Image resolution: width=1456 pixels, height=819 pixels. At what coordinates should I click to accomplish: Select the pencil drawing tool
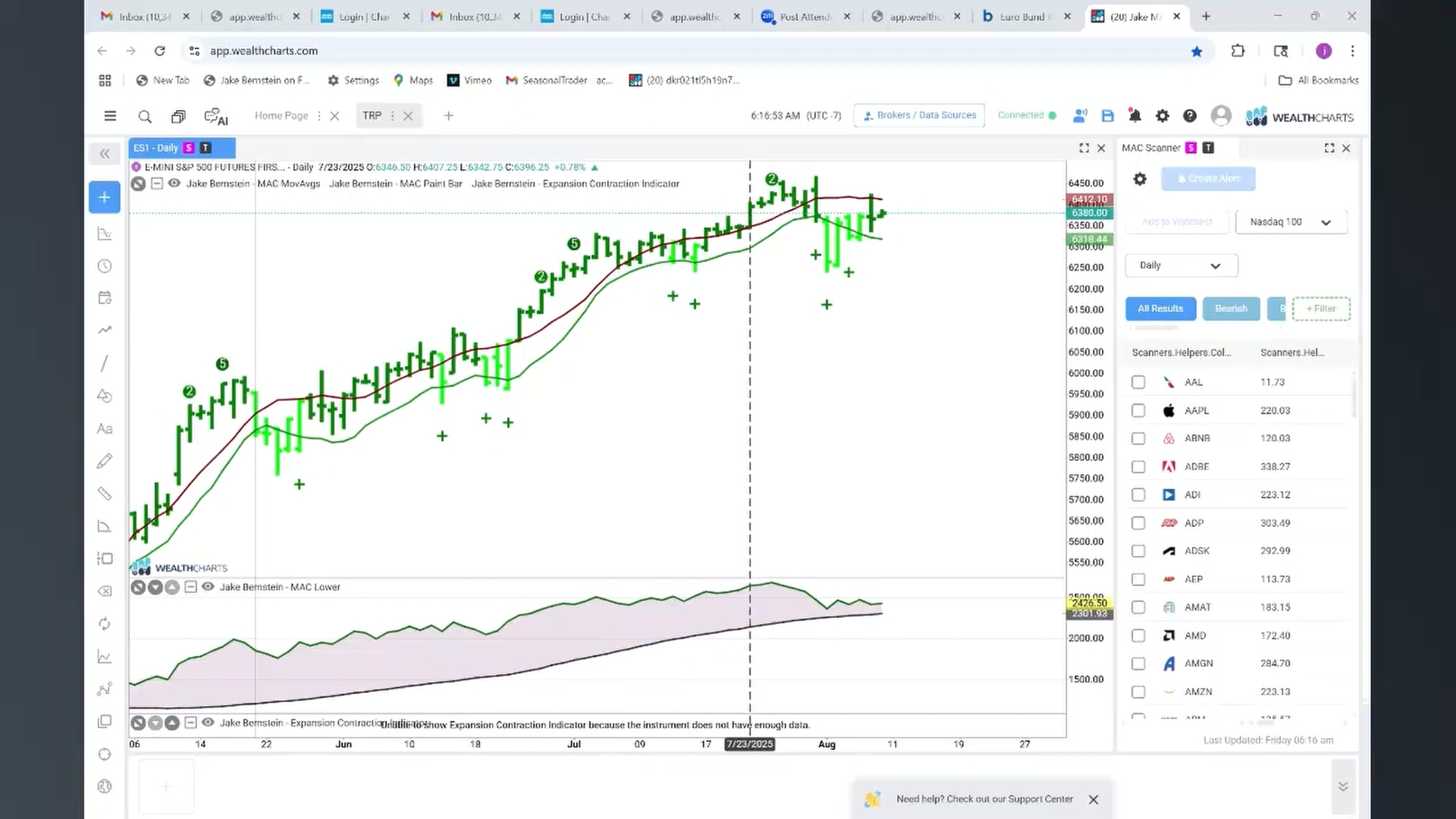coord(105,461)
